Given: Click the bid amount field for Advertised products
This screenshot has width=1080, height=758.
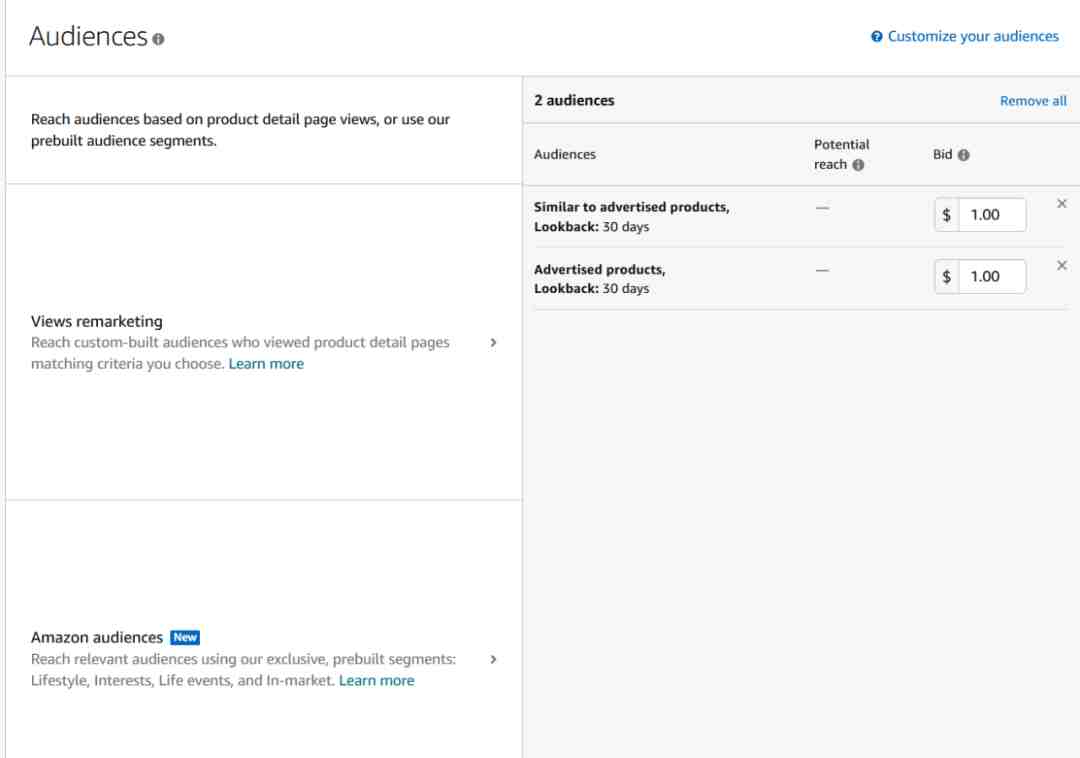Looking at the screenshot, I should point(991,277).
